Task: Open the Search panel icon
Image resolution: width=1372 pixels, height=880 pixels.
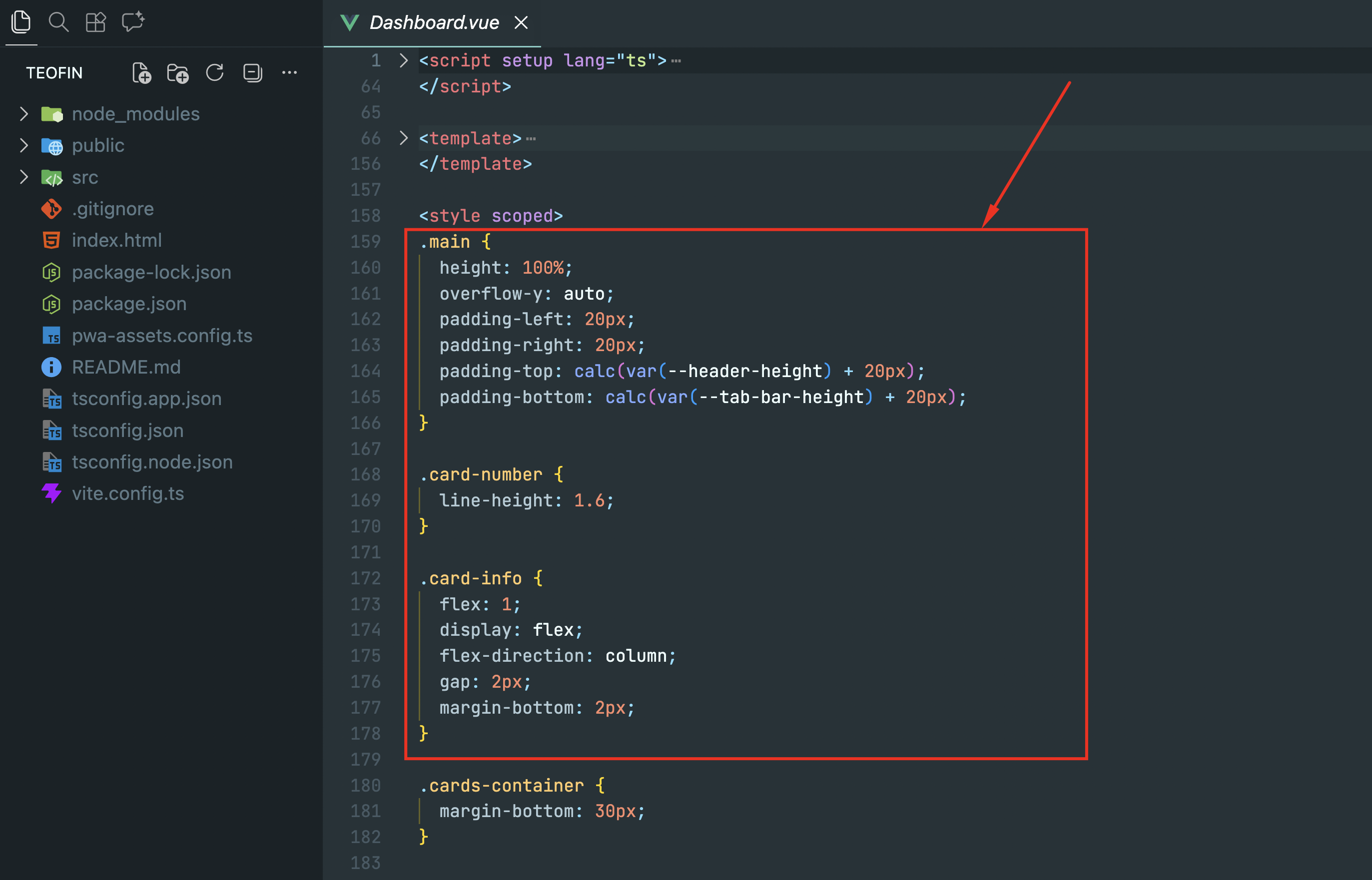Action: [58, 22]
